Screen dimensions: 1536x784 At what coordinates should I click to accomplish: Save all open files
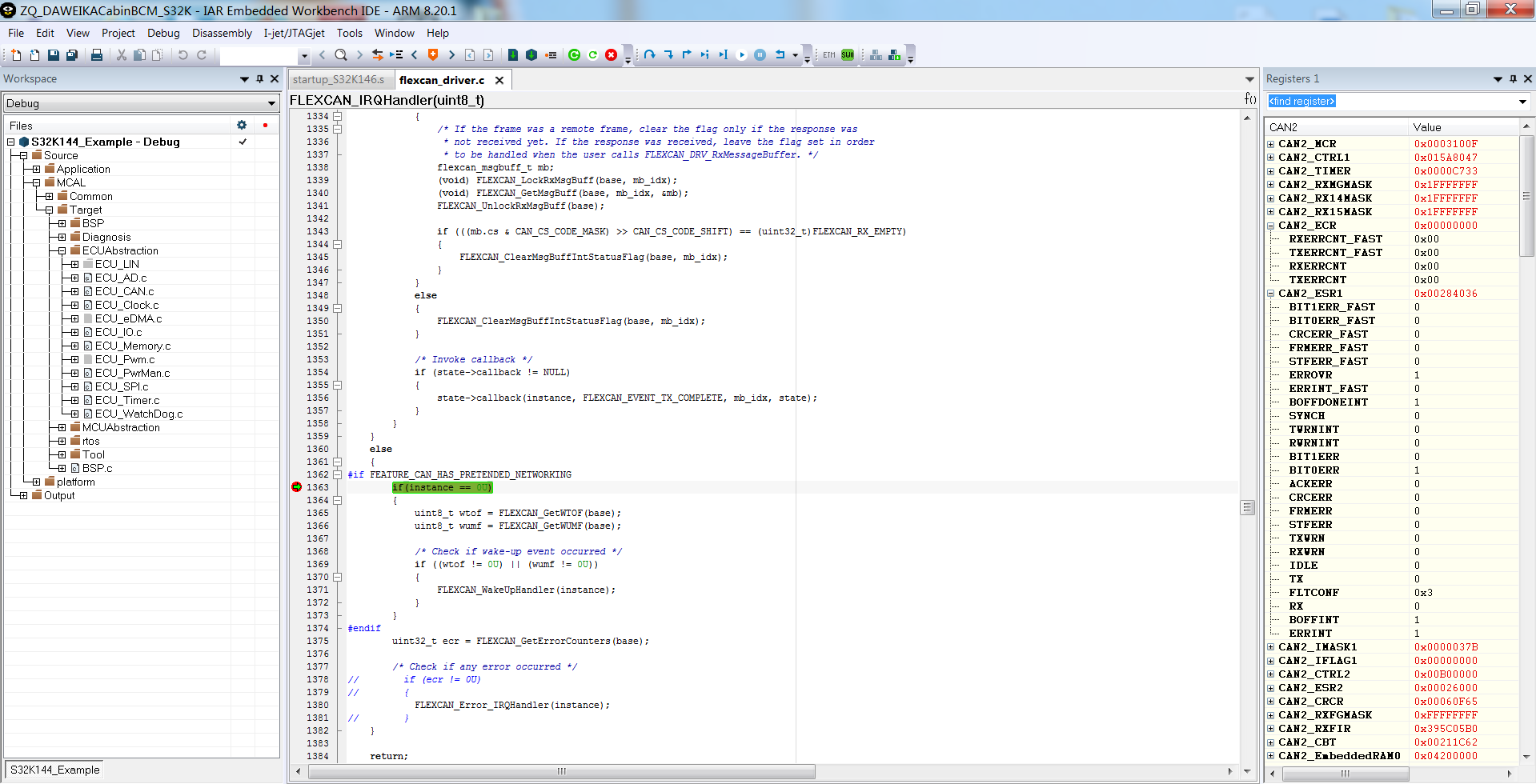point(72,54)
